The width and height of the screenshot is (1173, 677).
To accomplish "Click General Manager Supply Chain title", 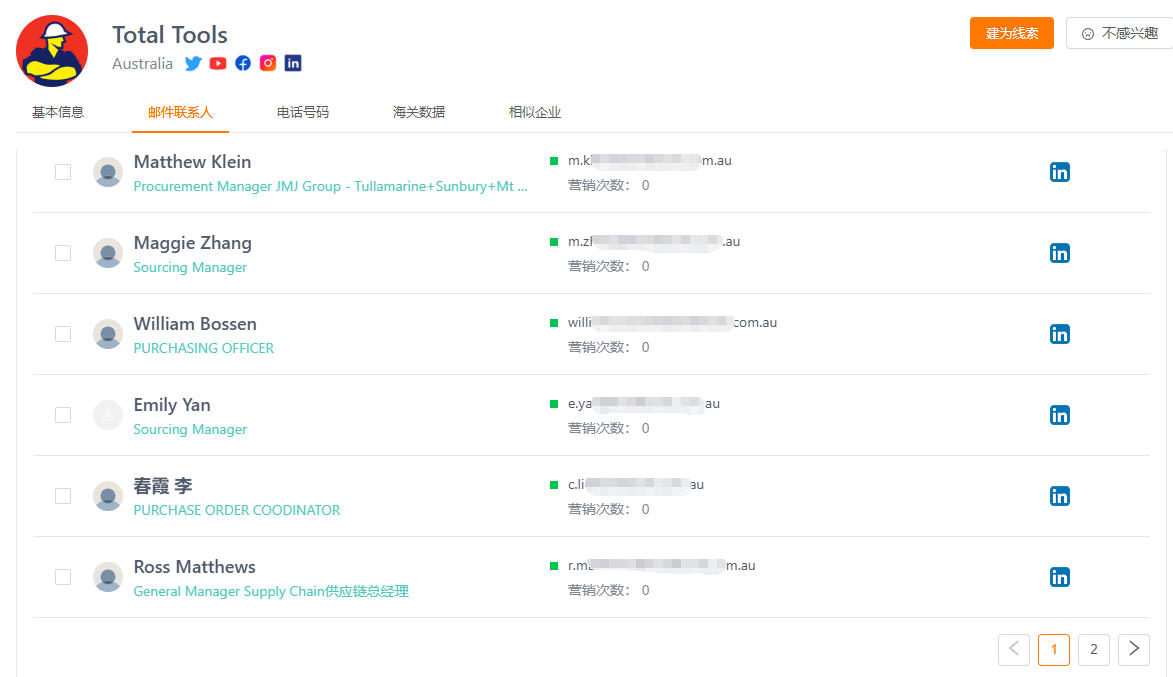I will [x=271, y=591].
